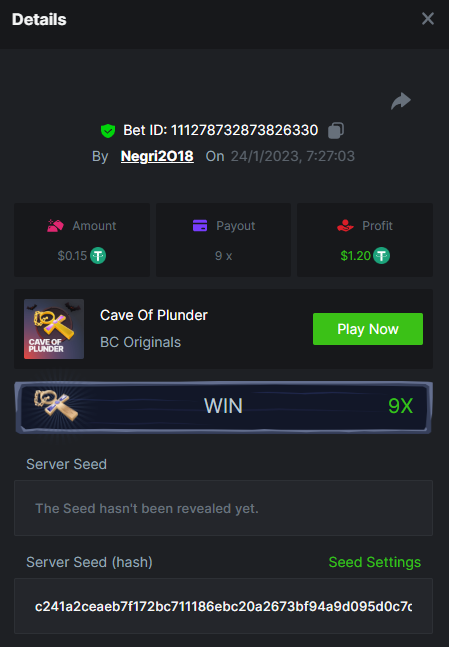Open Negri2018 user profile link
Screen dimensions: 449x647
click(x=157, y=156)
